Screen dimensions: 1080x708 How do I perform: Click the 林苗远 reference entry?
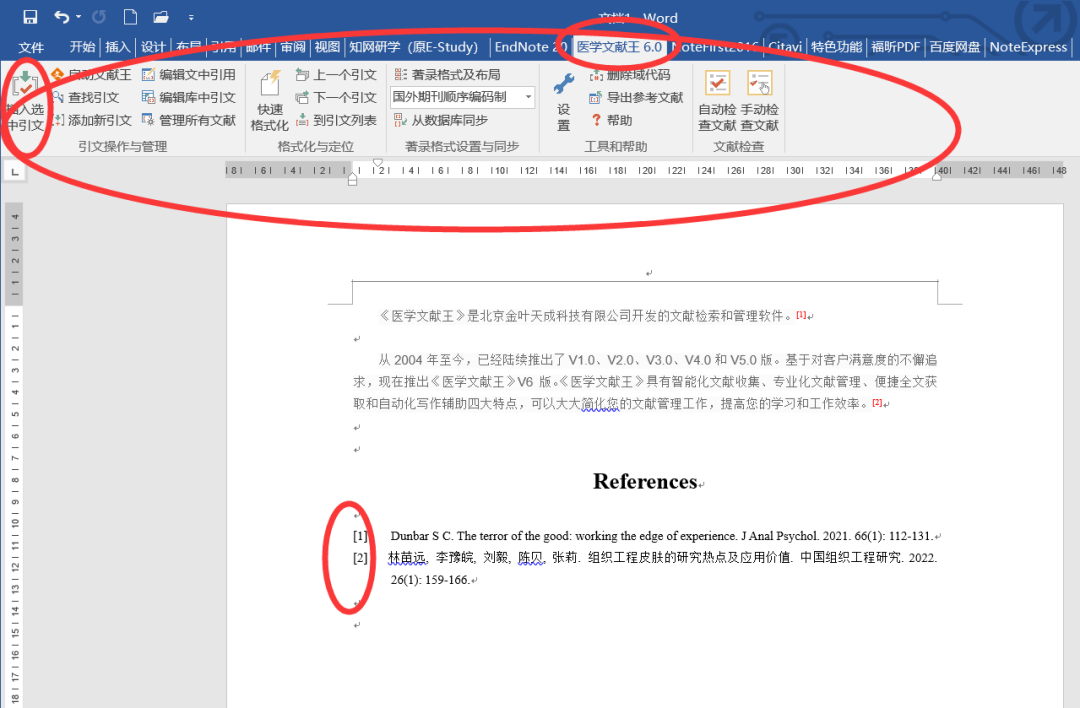[663, 569]
